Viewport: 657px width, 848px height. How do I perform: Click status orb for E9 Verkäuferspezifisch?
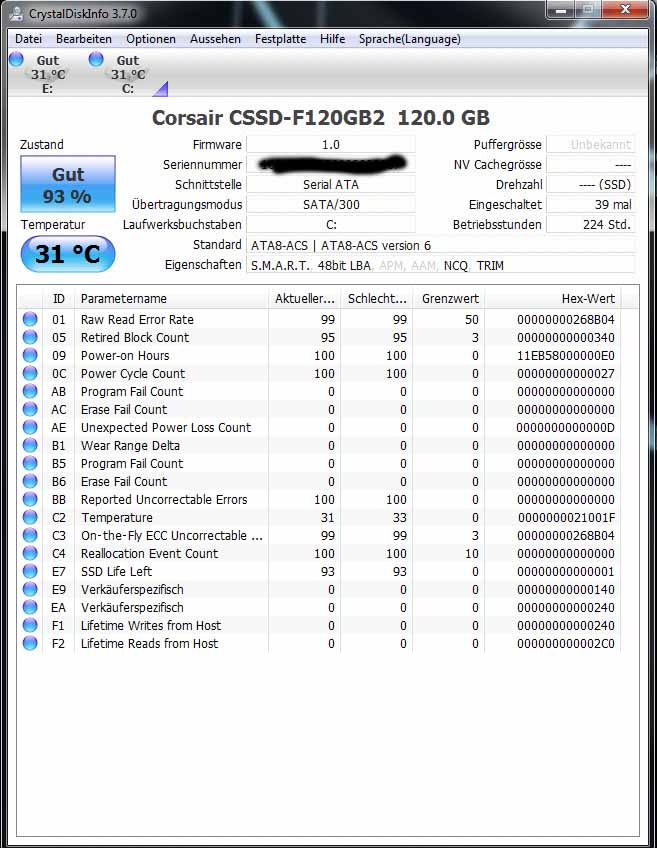pyautogui.click(x=30, y=589)
